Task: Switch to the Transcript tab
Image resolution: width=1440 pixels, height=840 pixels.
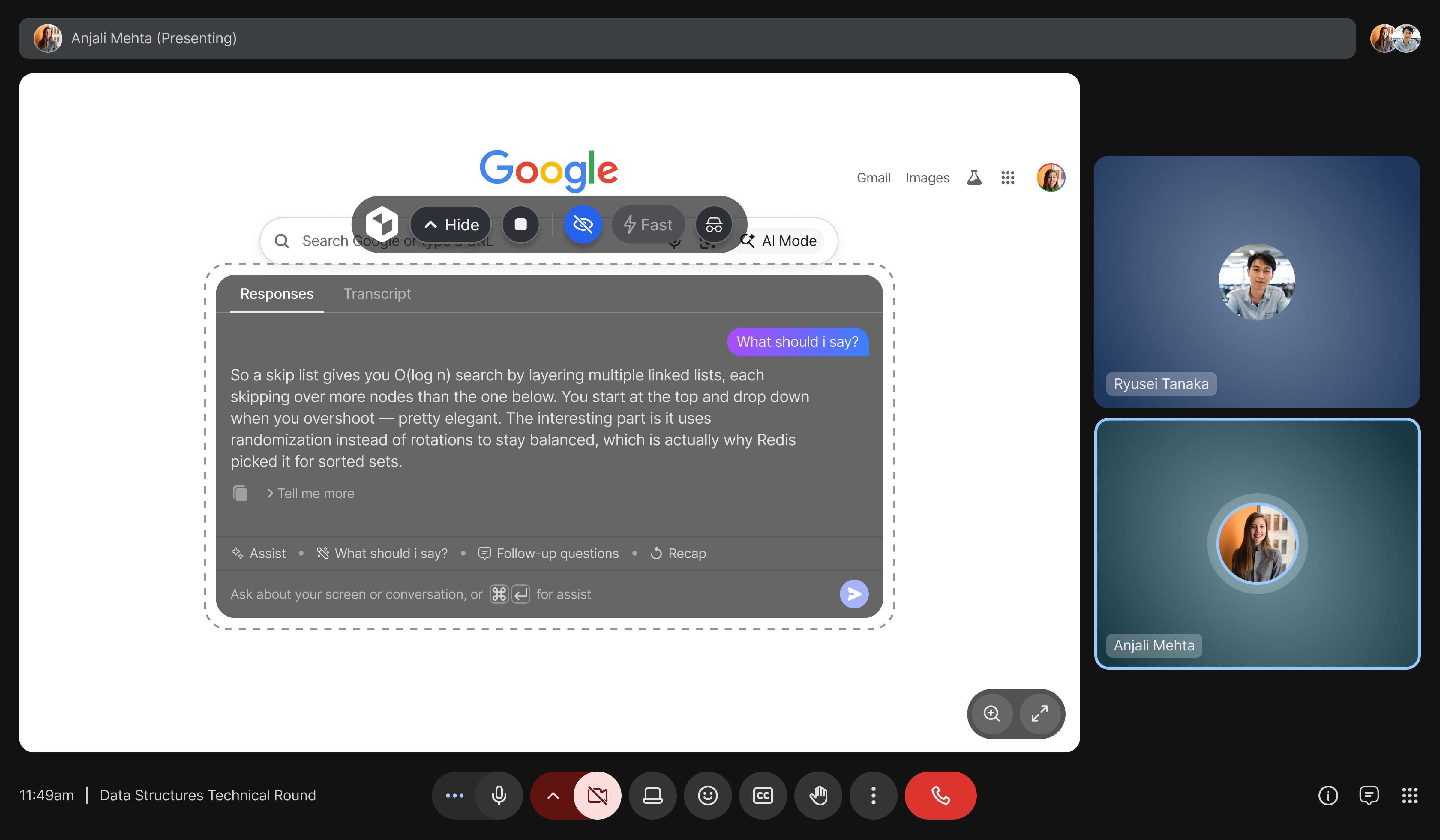Action: [376, 294]
